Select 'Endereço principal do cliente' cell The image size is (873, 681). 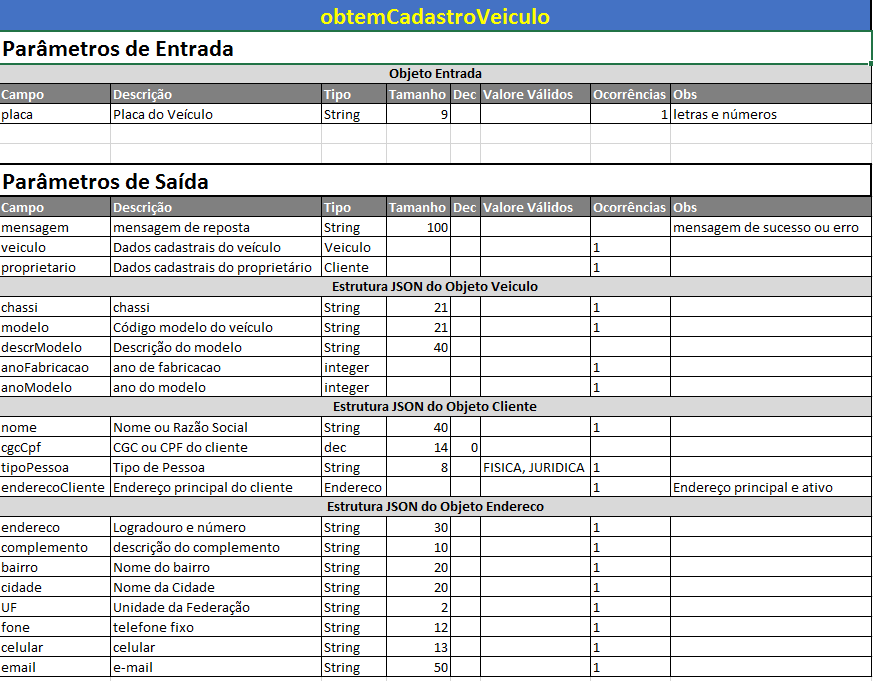pos(216,488)
